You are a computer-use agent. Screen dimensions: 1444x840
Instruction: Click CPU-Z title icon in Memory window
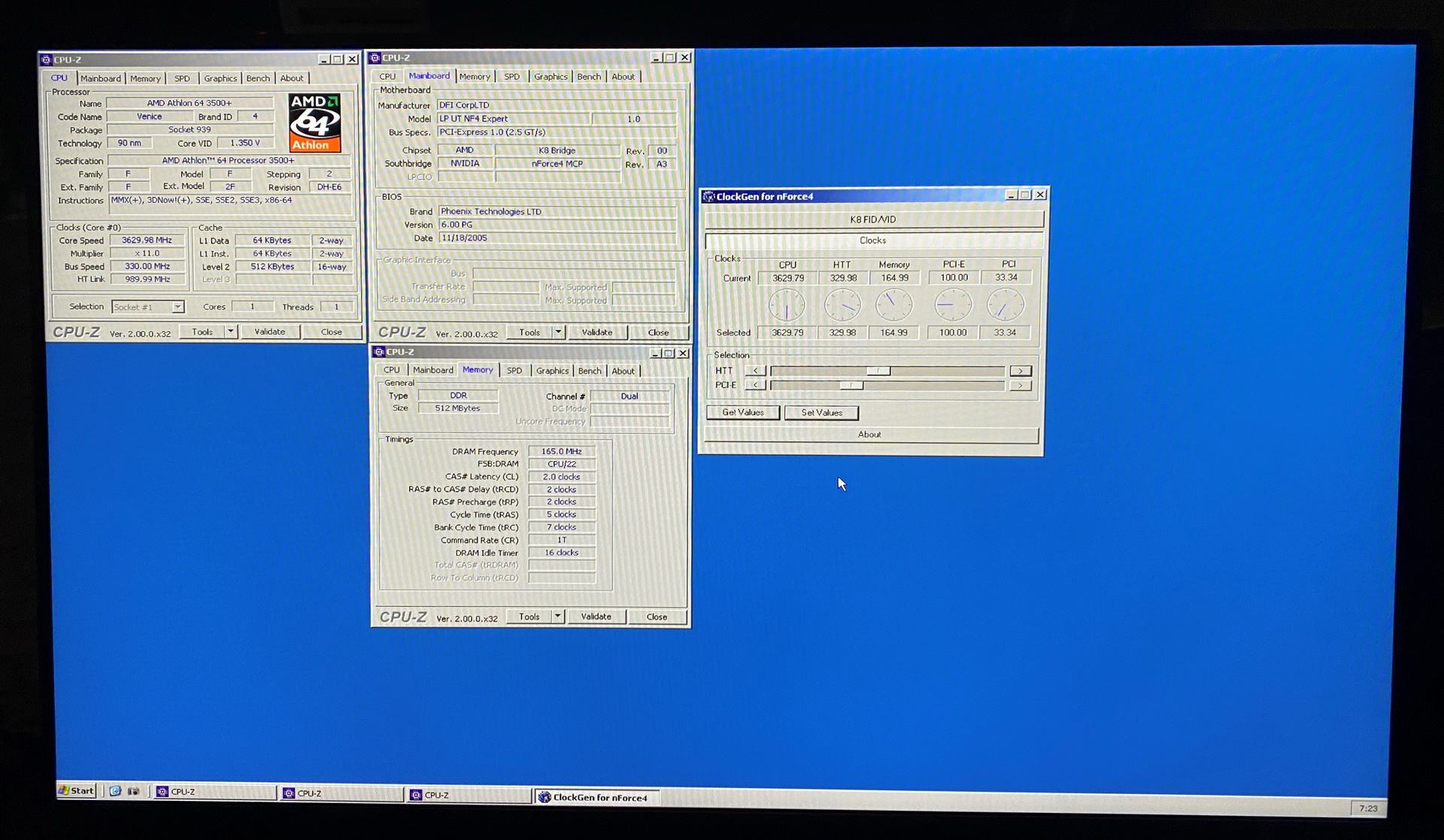(379, 352)
